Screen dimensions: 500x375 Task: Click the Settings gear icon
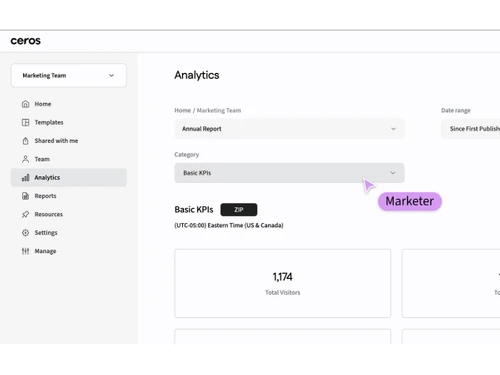point(25,233)
